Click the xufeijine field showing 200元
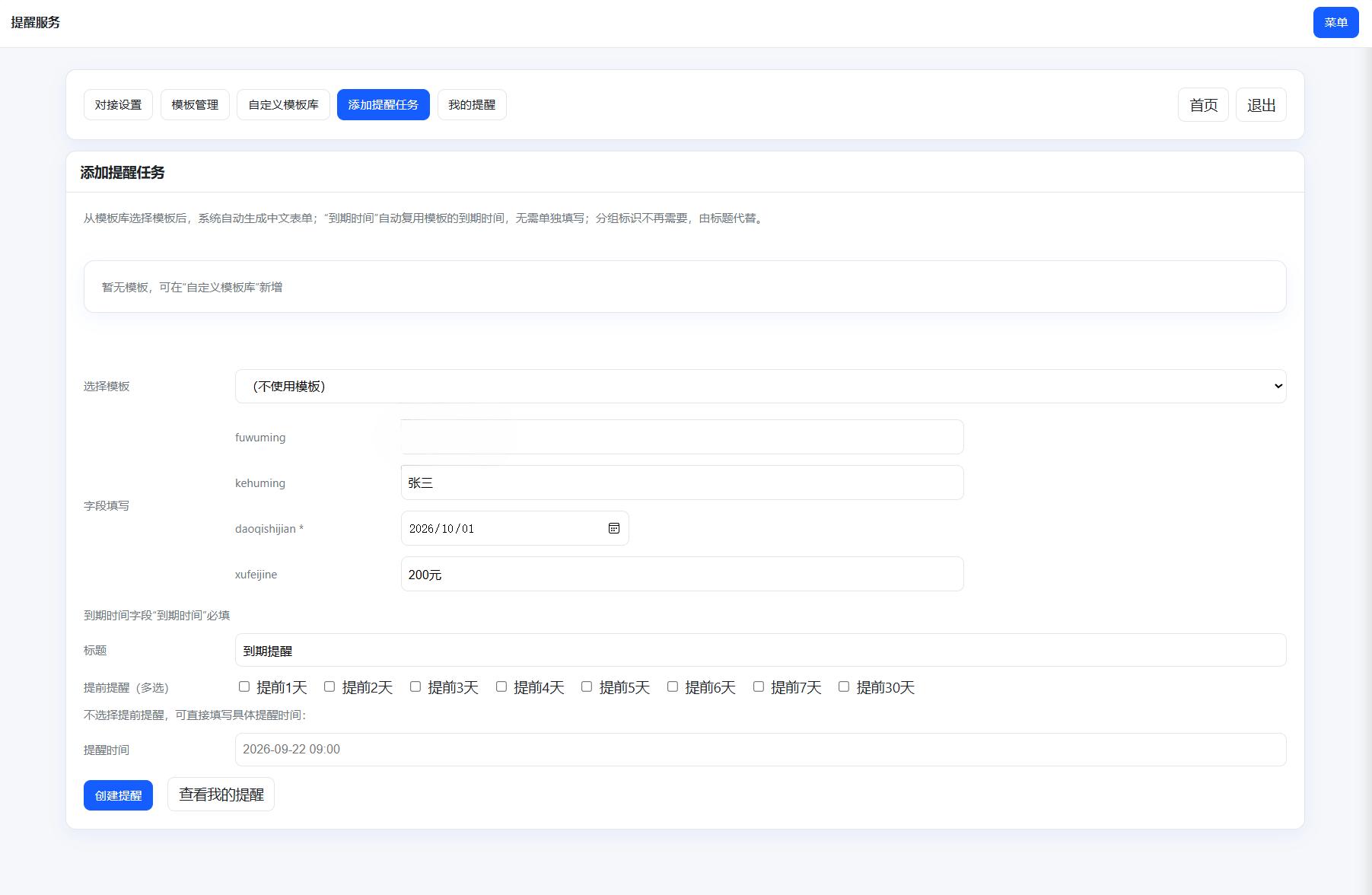 [x=682, y=574]
